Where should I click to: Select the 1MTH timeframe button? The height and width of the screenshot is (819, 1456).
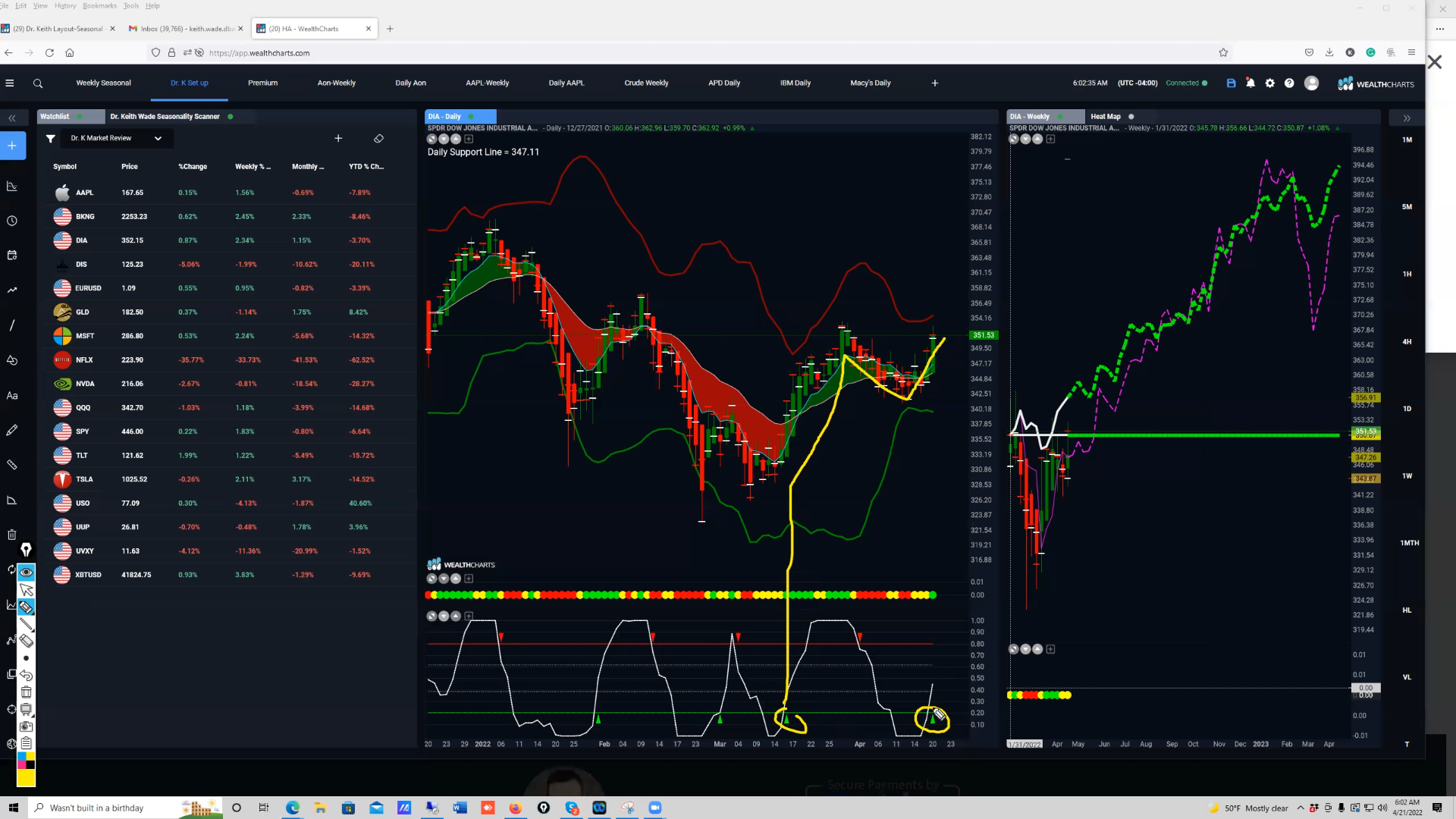tap(1409, 544)
